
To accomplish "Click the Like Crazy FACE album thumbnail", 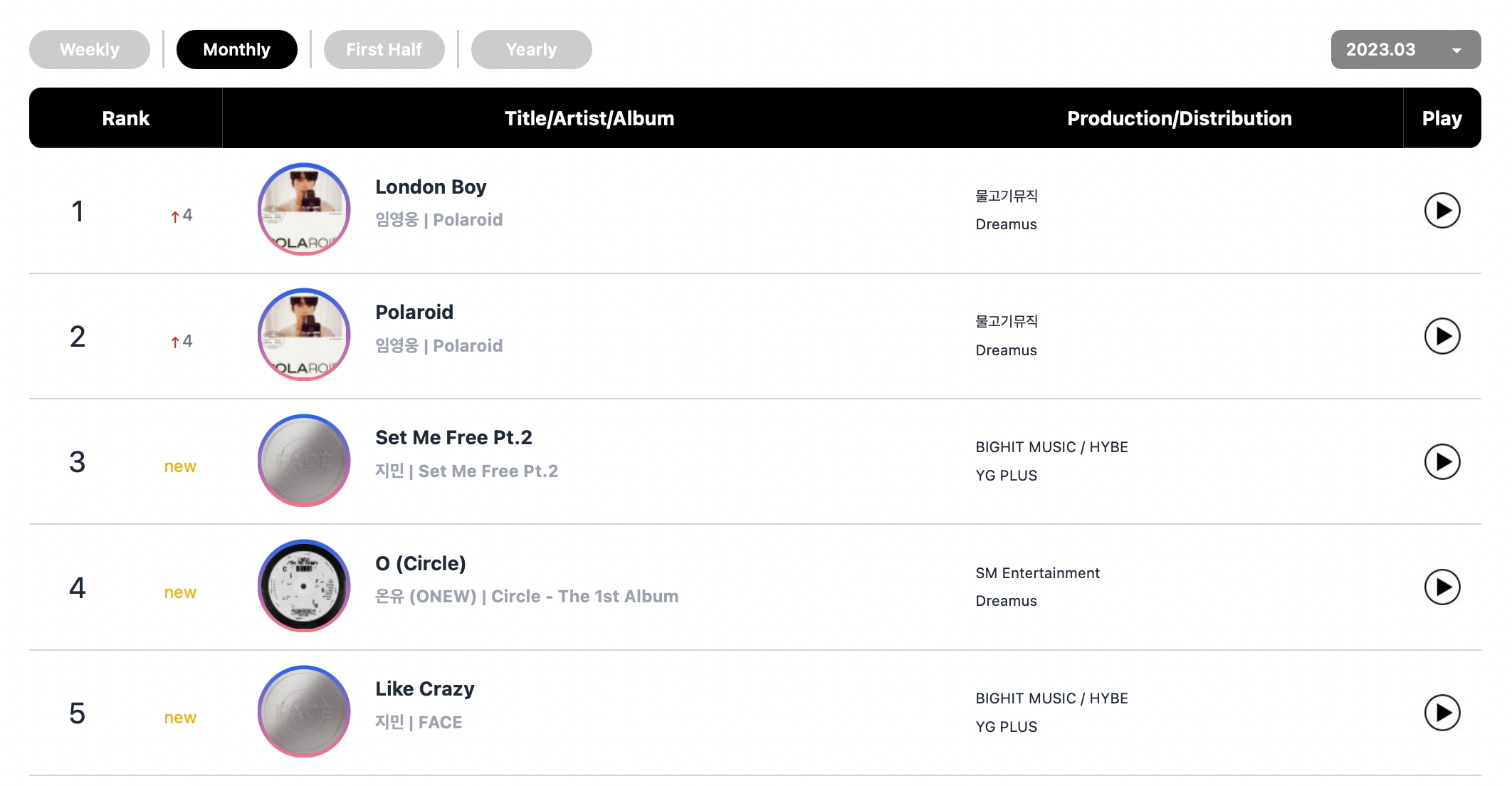I will (x=304, y=711).
